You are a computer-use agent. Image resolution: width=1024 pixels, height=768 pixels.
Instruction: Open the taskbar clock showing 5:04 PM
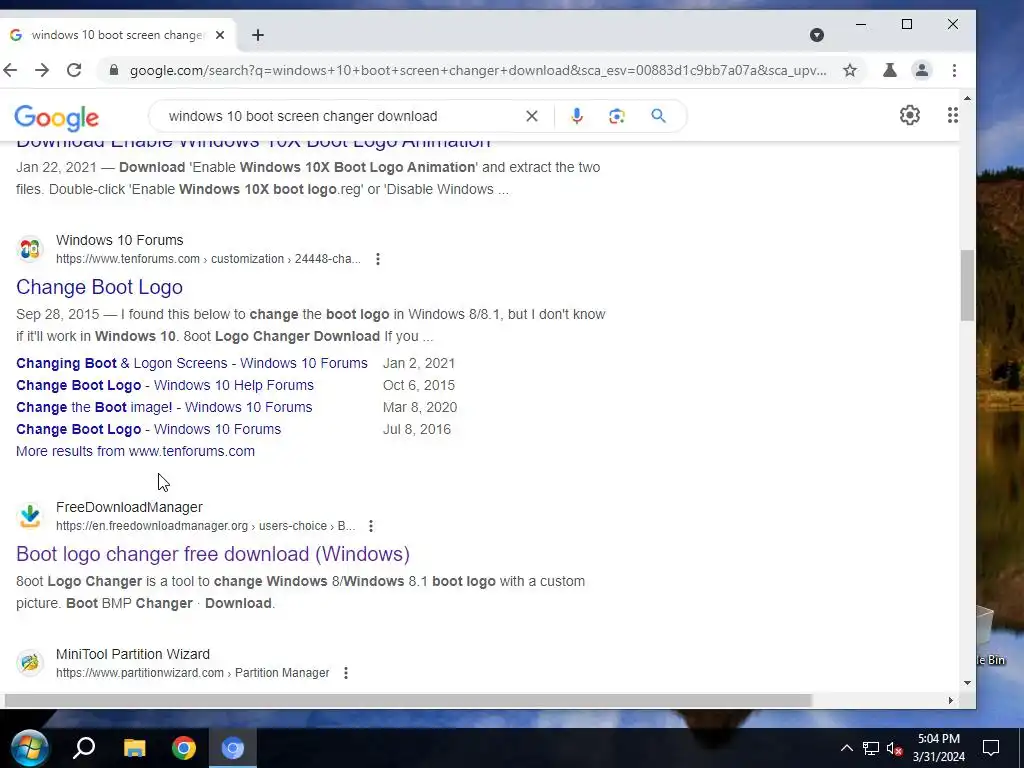938,748
